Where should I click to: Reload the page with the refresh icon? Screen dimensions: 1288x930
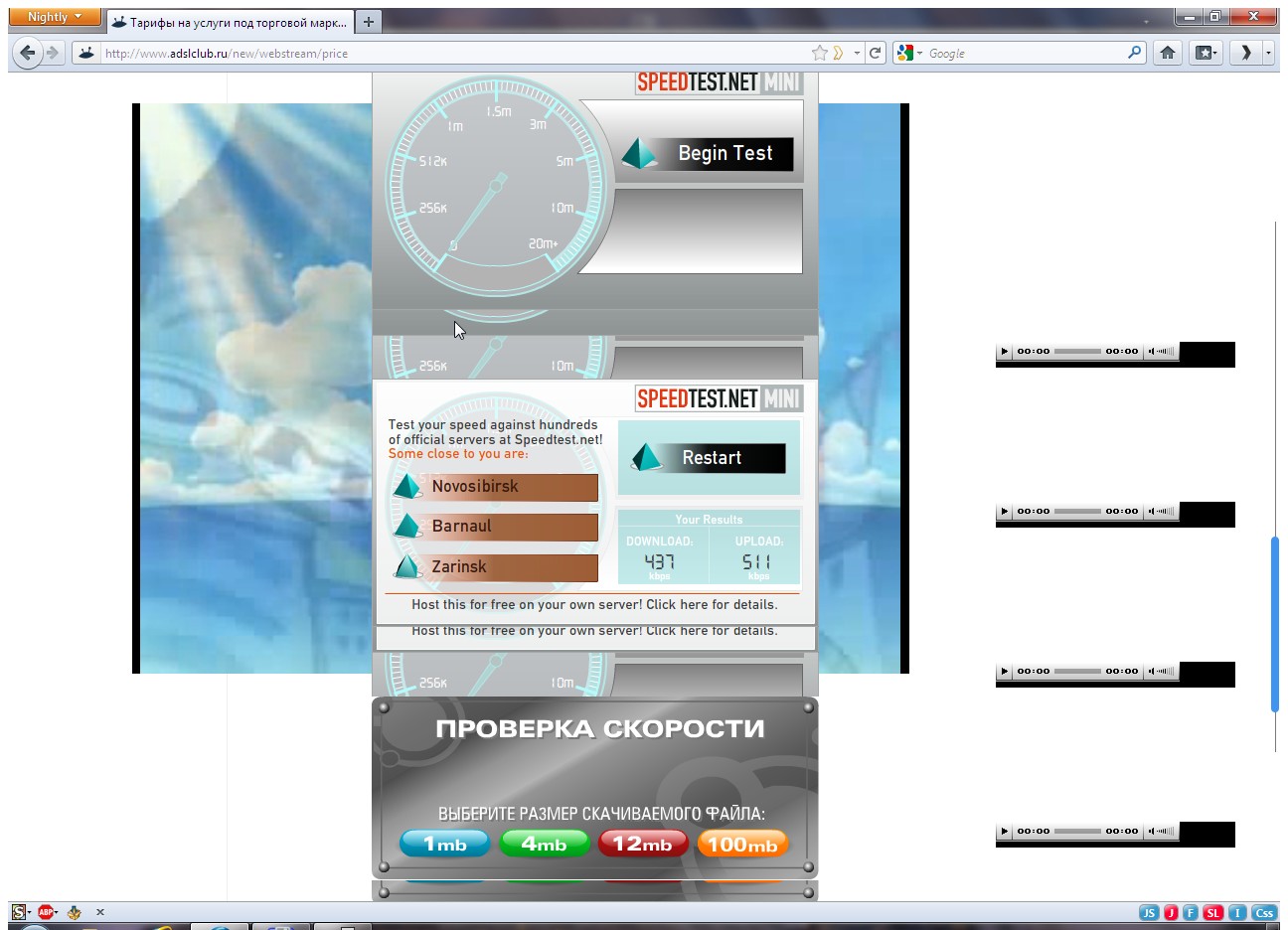click(875, 53)
